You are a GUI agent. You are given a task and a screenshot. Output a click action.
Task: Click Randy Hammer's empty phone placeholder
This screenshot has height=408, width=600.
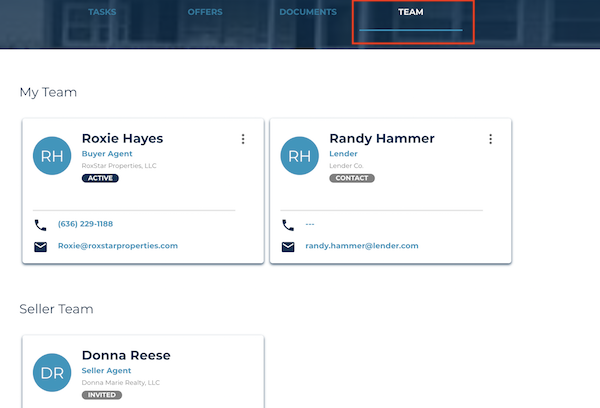tap(310, 224)
